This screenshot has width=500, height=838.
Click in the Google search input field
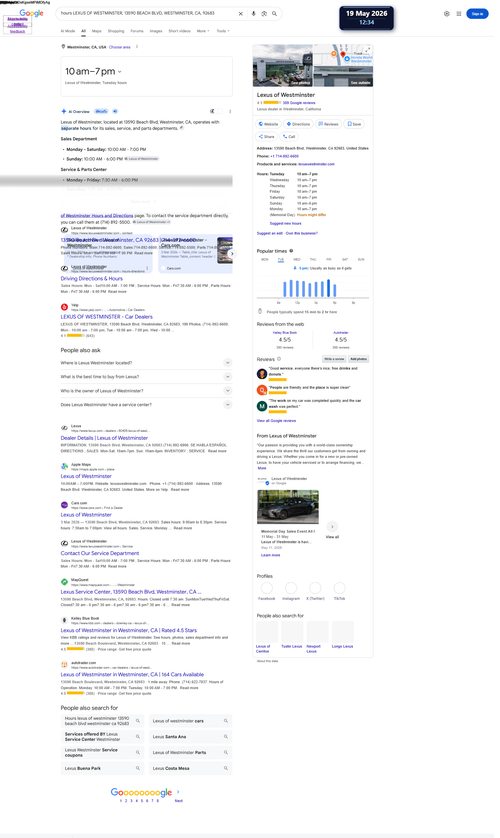[147, 13]
